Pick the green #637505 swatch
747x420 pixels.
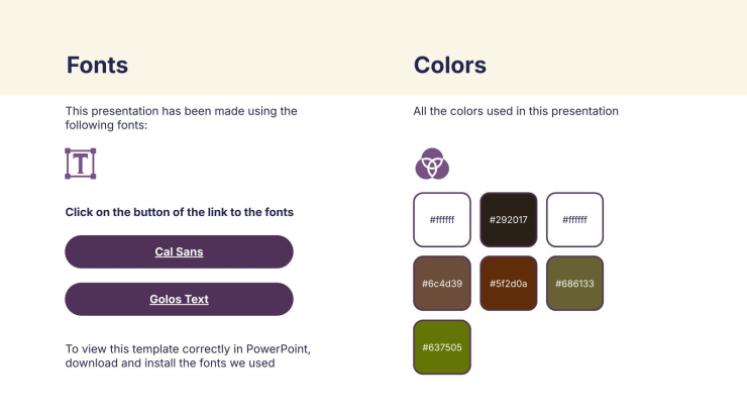pos(442,347)
